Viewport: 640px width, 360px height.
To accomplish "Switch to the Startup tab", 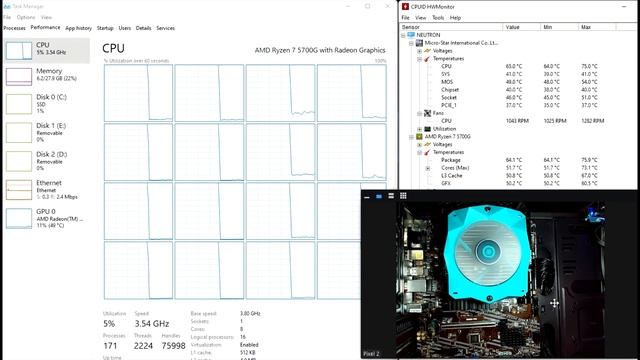I will point(105,28).
